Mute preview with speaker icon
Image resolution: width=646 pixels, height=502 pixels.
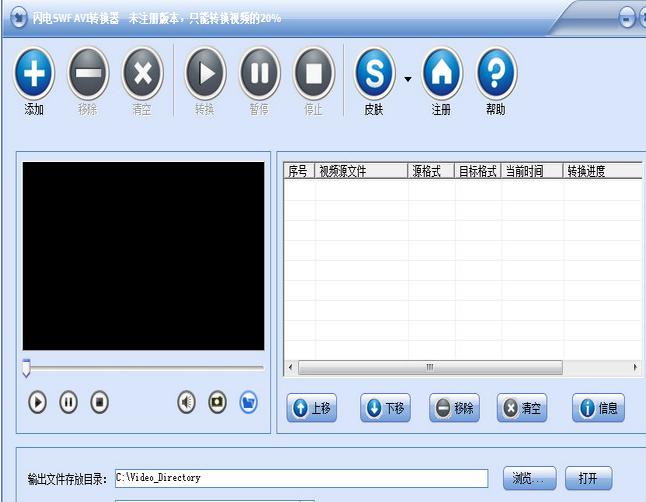click(186, 402)
